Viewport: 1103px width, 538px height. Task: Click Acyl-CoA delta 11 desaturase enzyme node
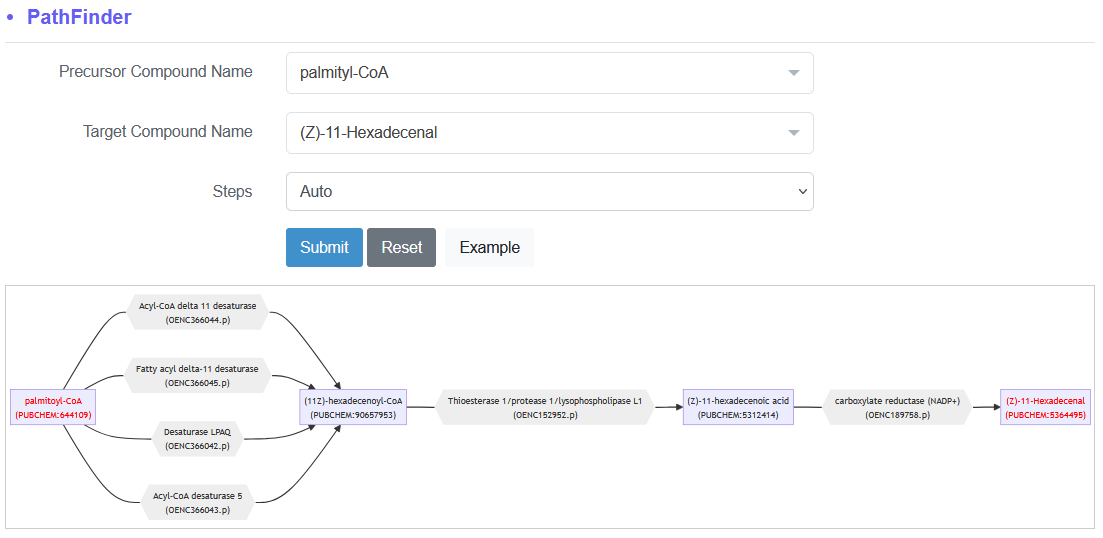tap(198, 313)
